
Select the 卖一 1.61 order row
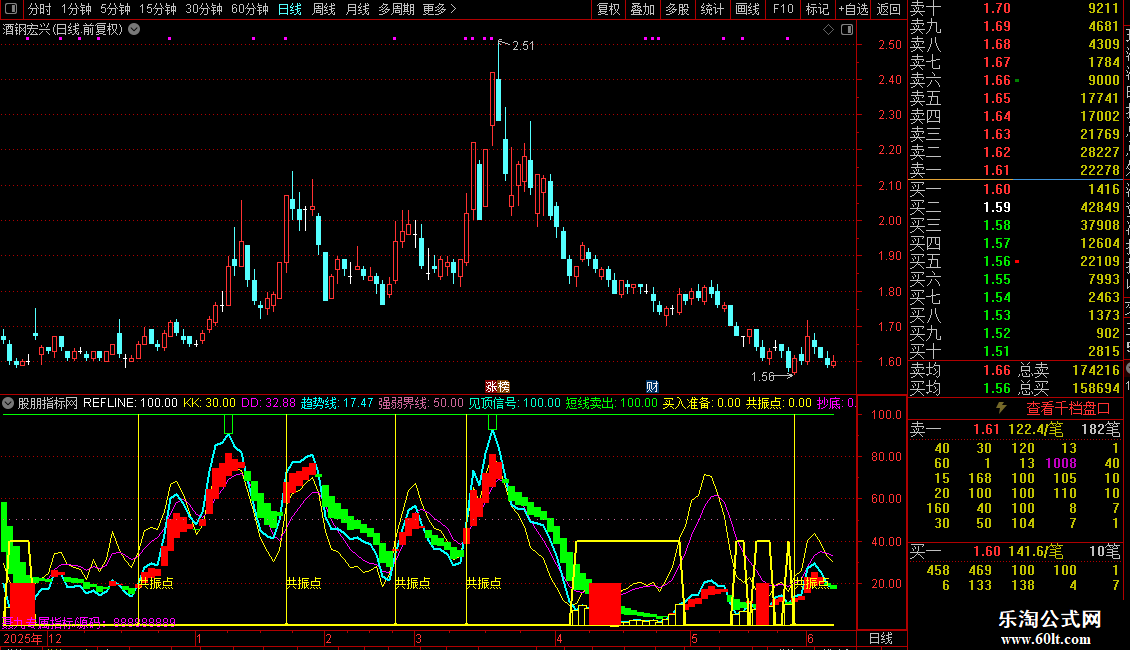1015,170
